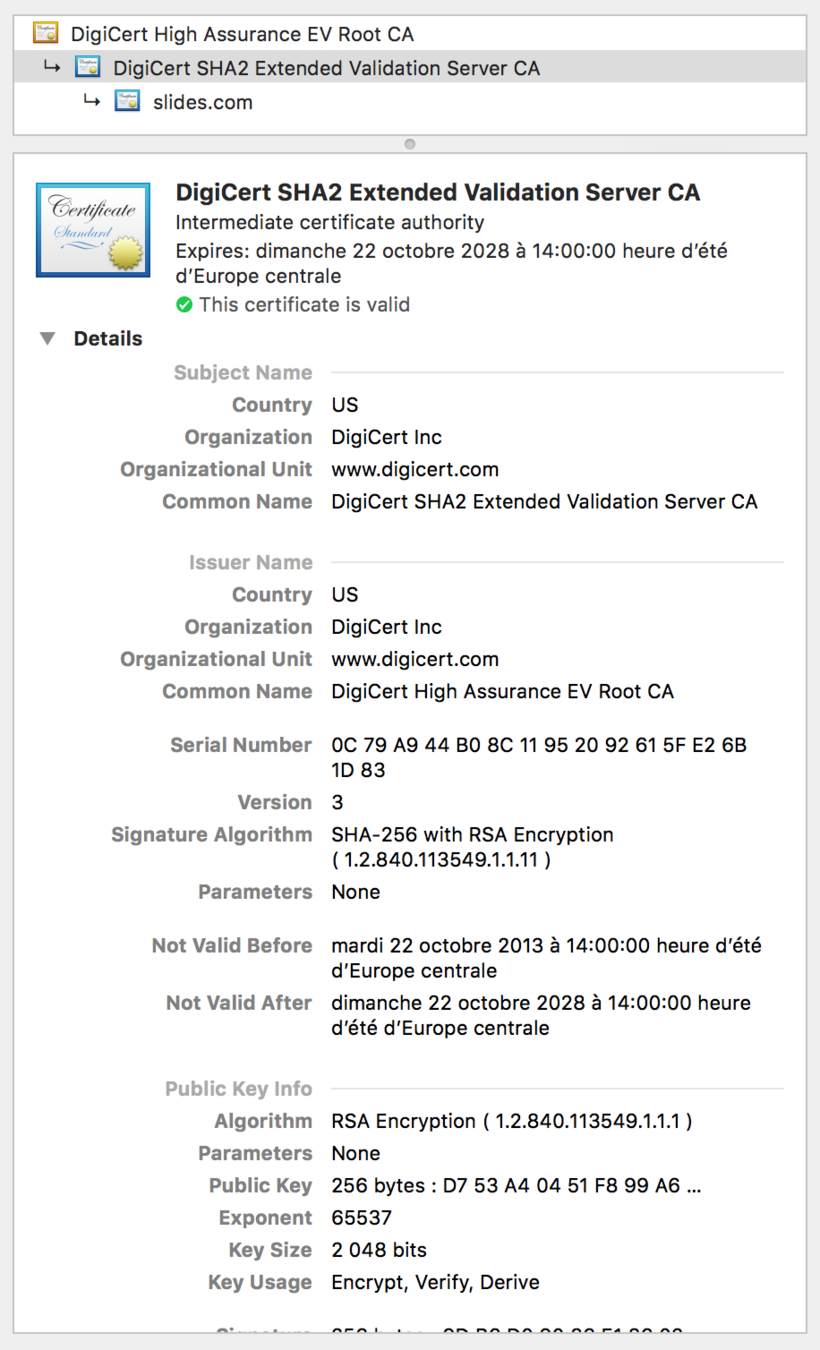This screenshot has width=820, height=1350.
Task: Click the Signature Algorithm label
Action: tap(212, 834)
